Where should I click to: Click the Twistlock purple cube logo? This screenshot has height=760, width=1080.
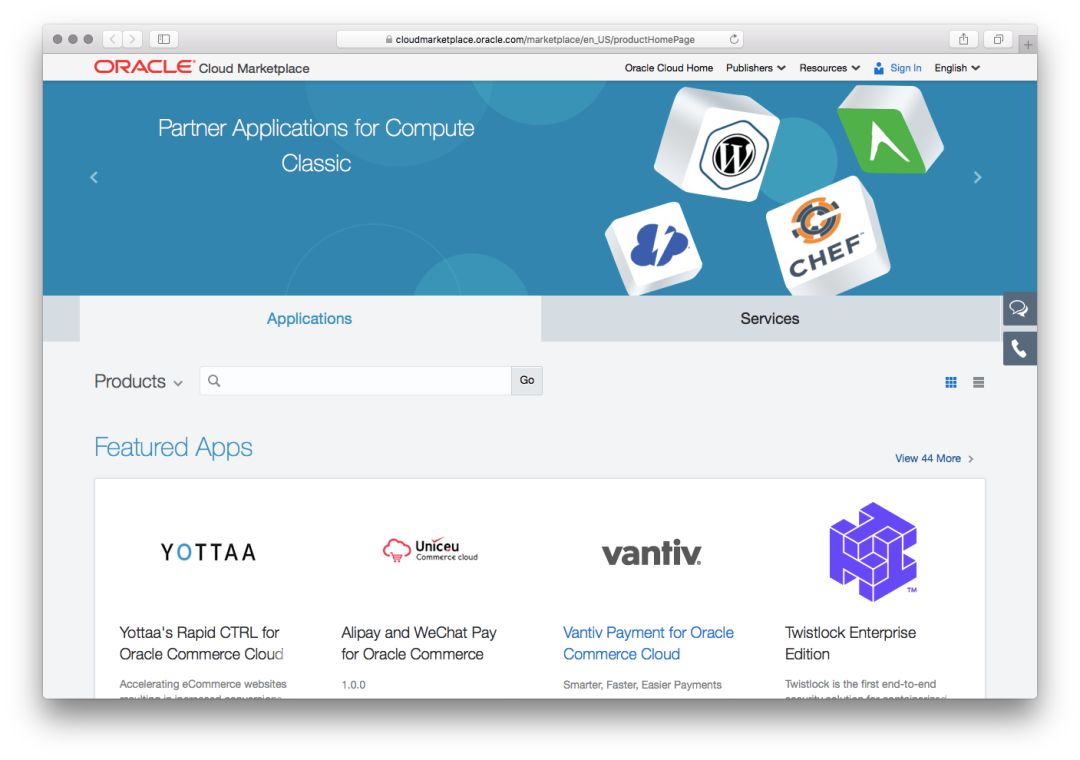(873, 552)
